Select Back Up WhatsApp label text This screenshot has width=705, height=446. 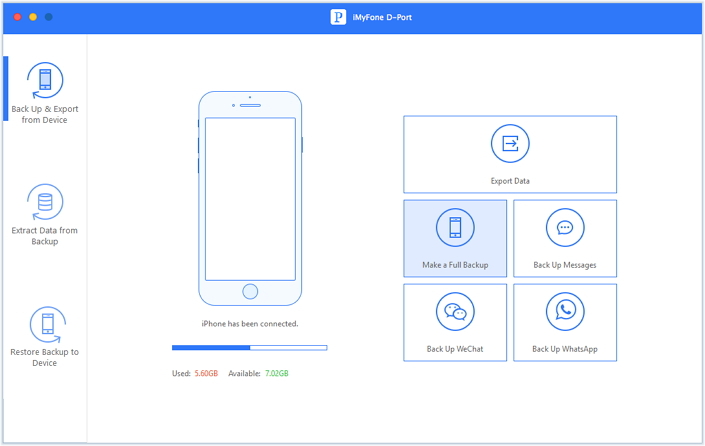coord(565,349)
